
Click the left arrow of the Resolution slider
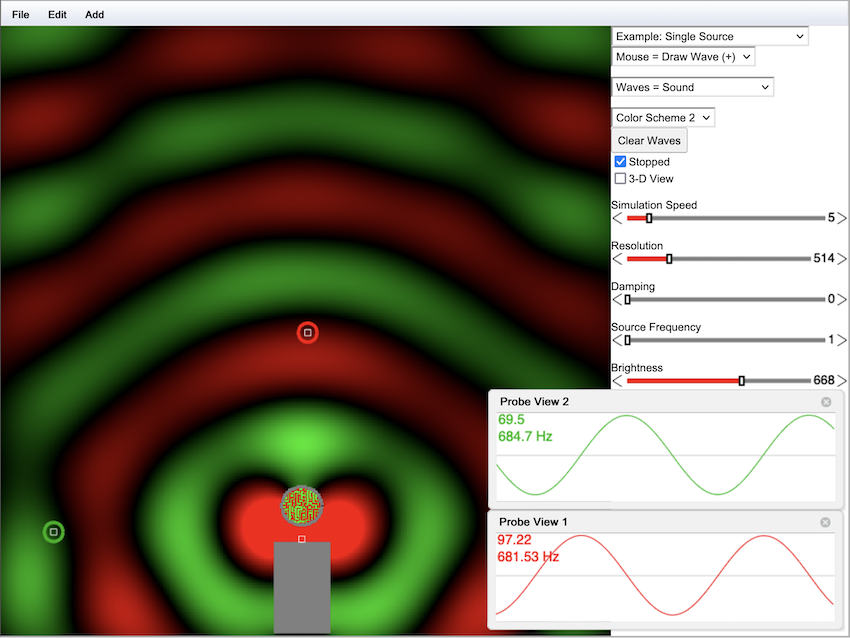tap(617, 259)
